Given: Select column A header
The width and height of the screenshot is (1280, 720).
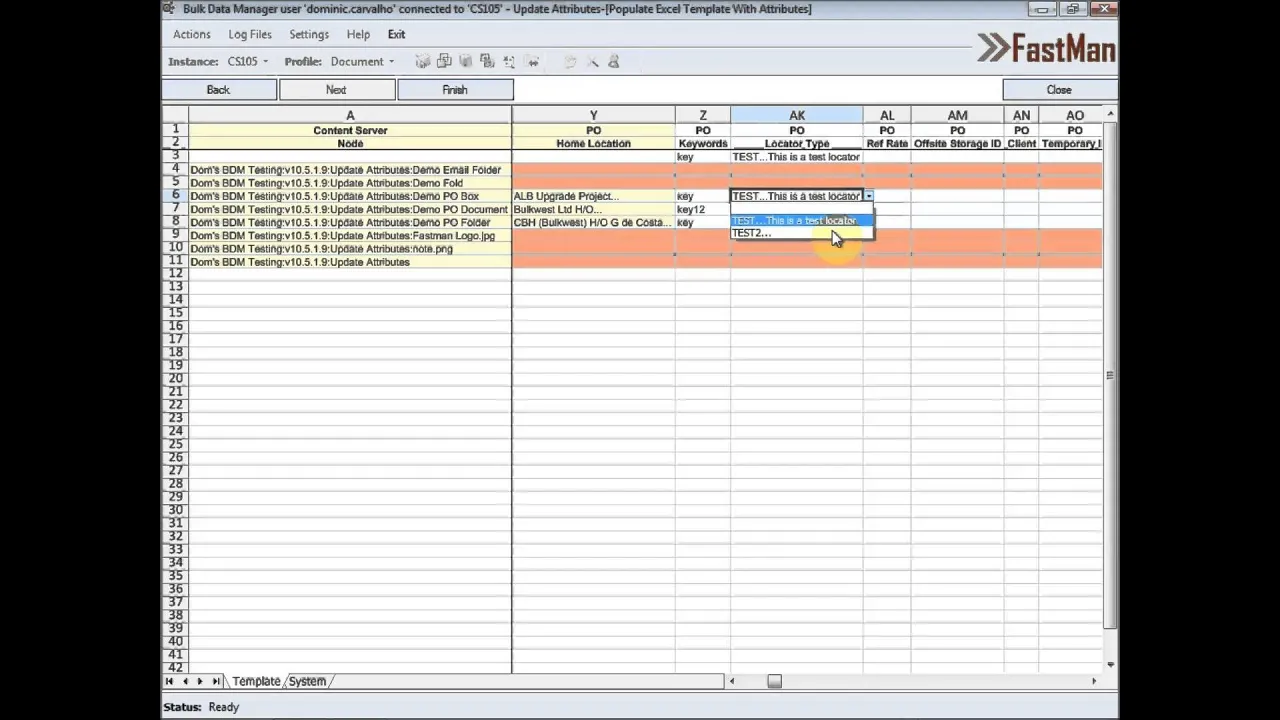Looking at the screenshot, I should coord(350,116).
